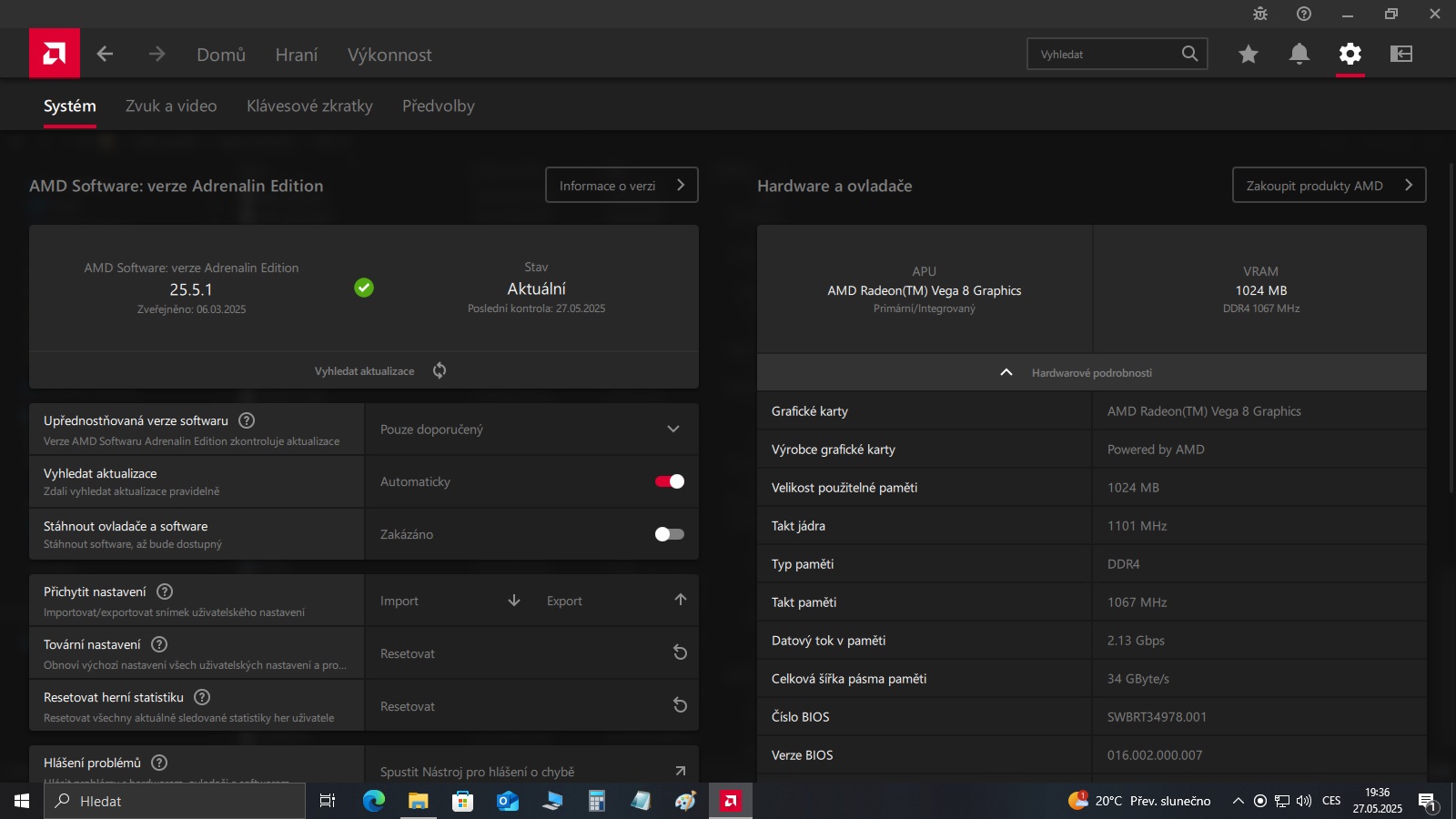This screenshot has height=819, width=1456.
Task: Click the Vyhledat search field
Action: click(x=1117, y=54)
